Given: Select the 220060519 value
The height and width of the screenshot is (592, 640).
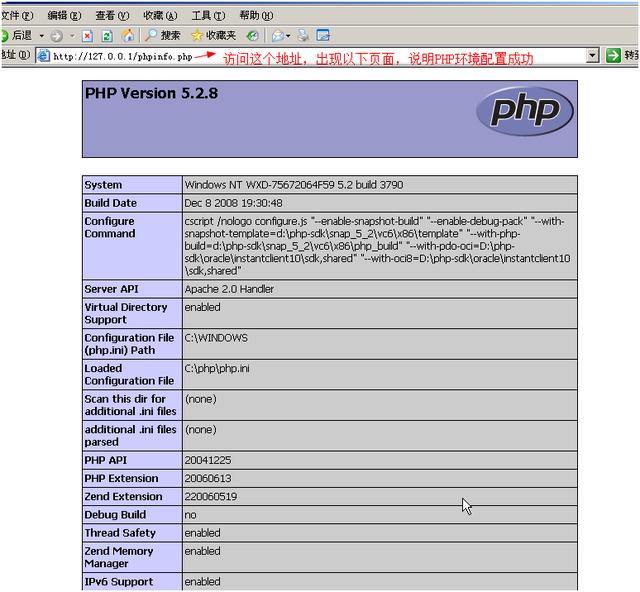Looking at the screenshot, I should point(211,496).
